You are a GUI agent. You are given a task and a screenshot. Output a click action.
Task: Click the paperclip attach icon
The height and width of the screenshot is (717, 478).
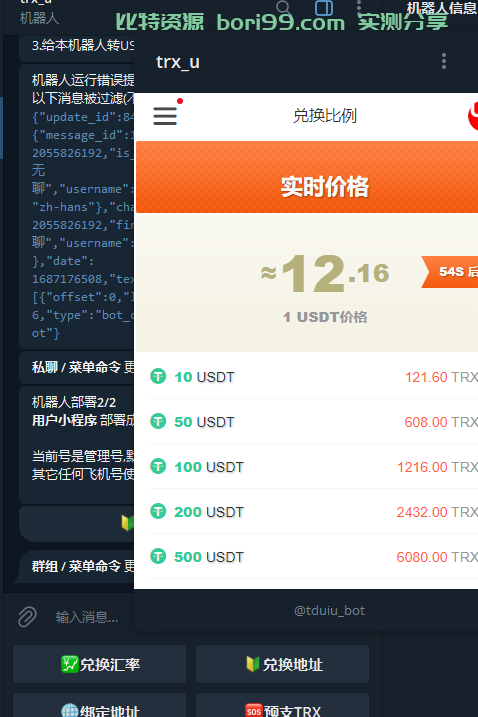27,616
